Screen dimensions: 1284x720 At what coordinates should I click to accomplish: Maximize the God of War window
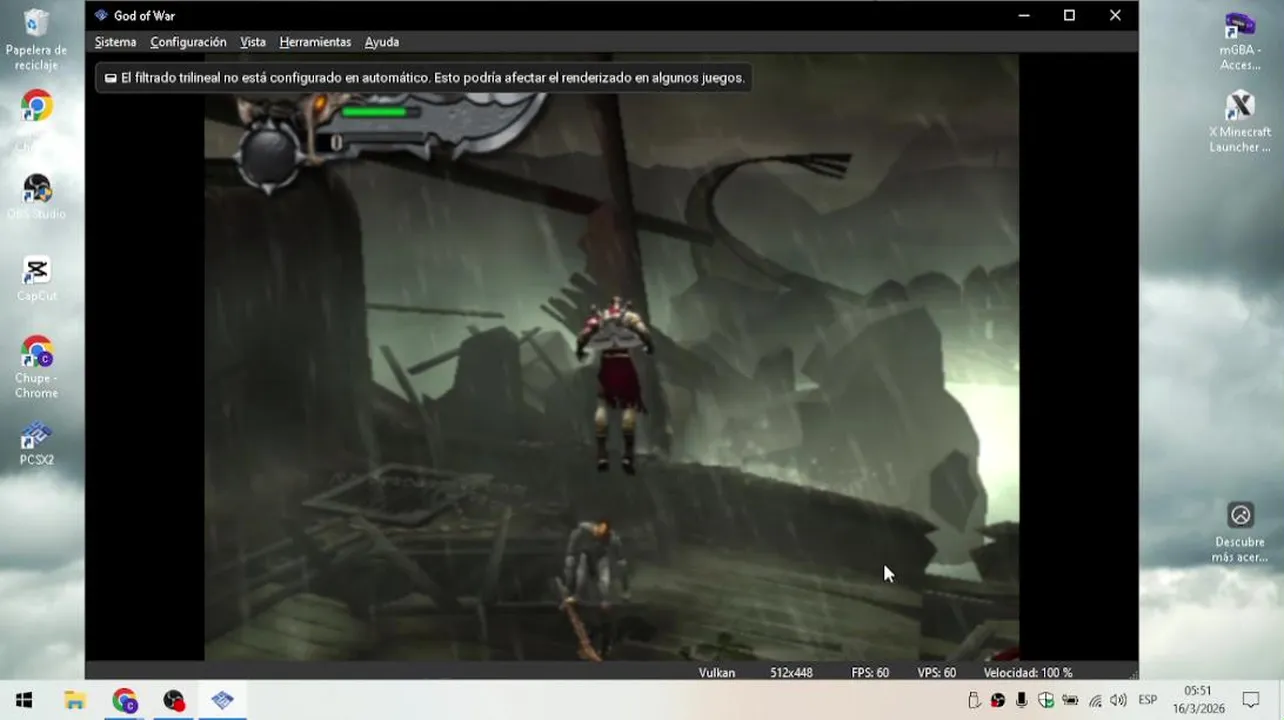click(1069, 16)
